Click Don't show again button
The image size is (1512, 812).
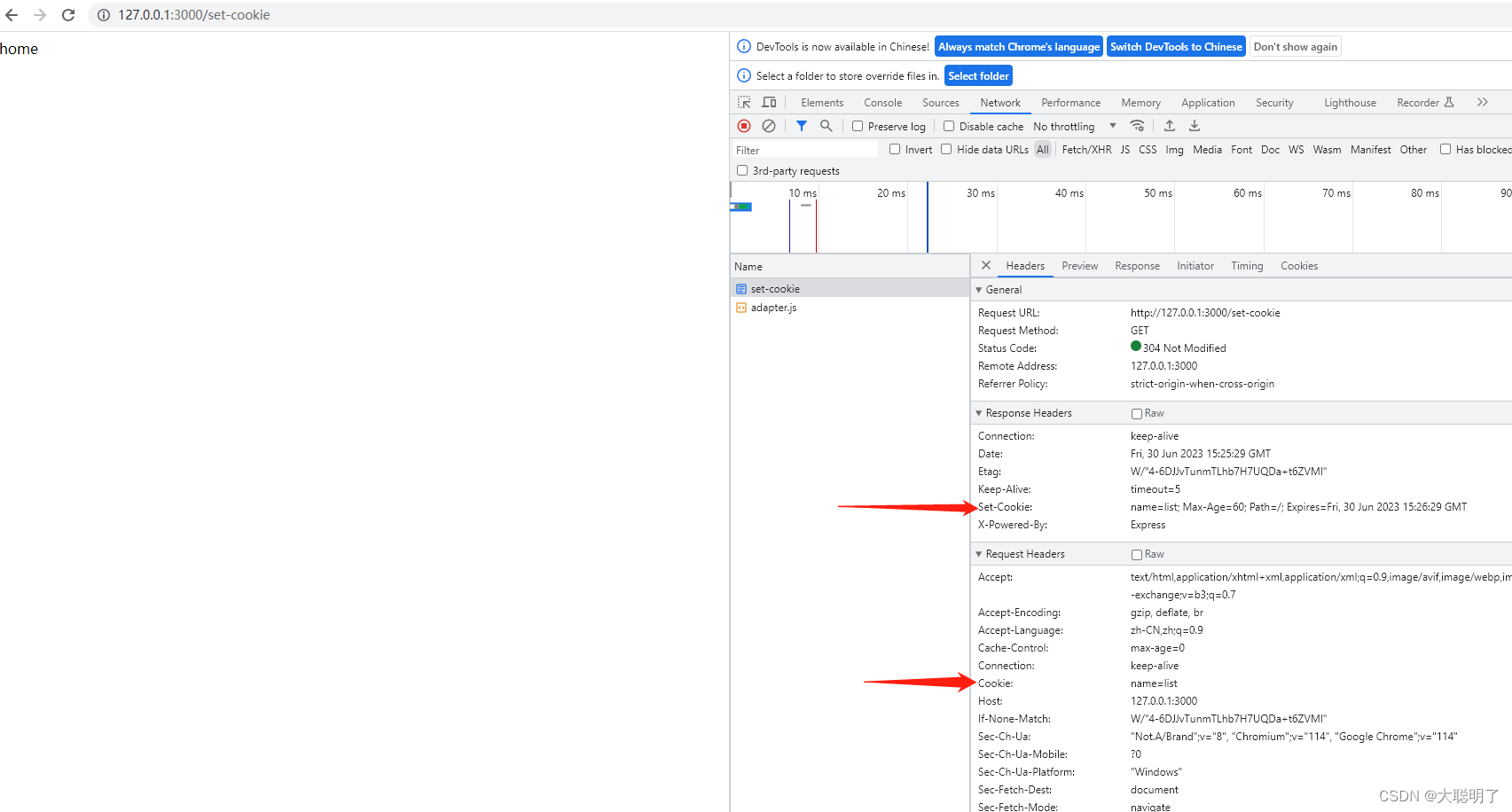1296,47
